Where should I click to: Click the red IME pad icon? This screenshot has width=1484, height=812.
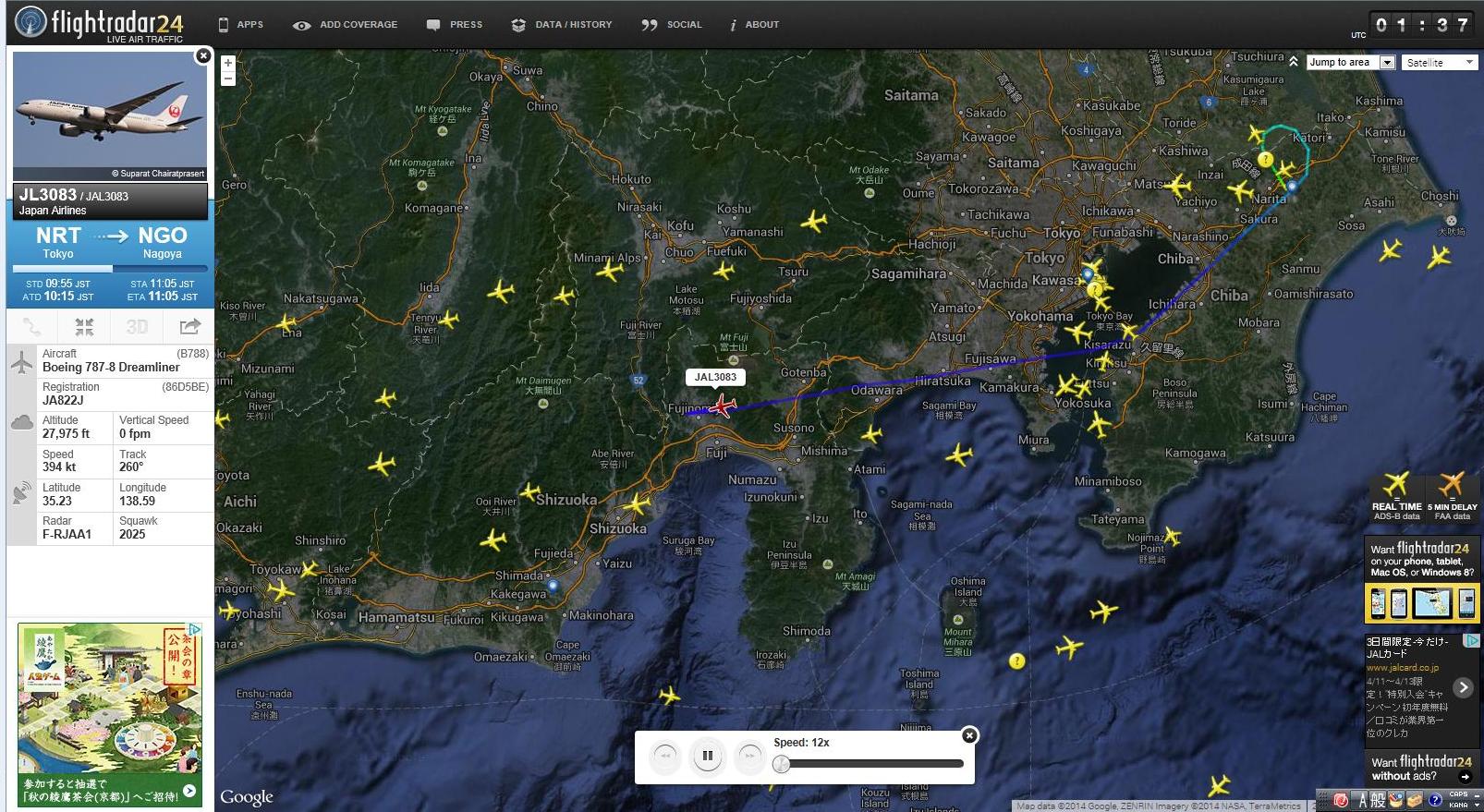[1341, 801]
